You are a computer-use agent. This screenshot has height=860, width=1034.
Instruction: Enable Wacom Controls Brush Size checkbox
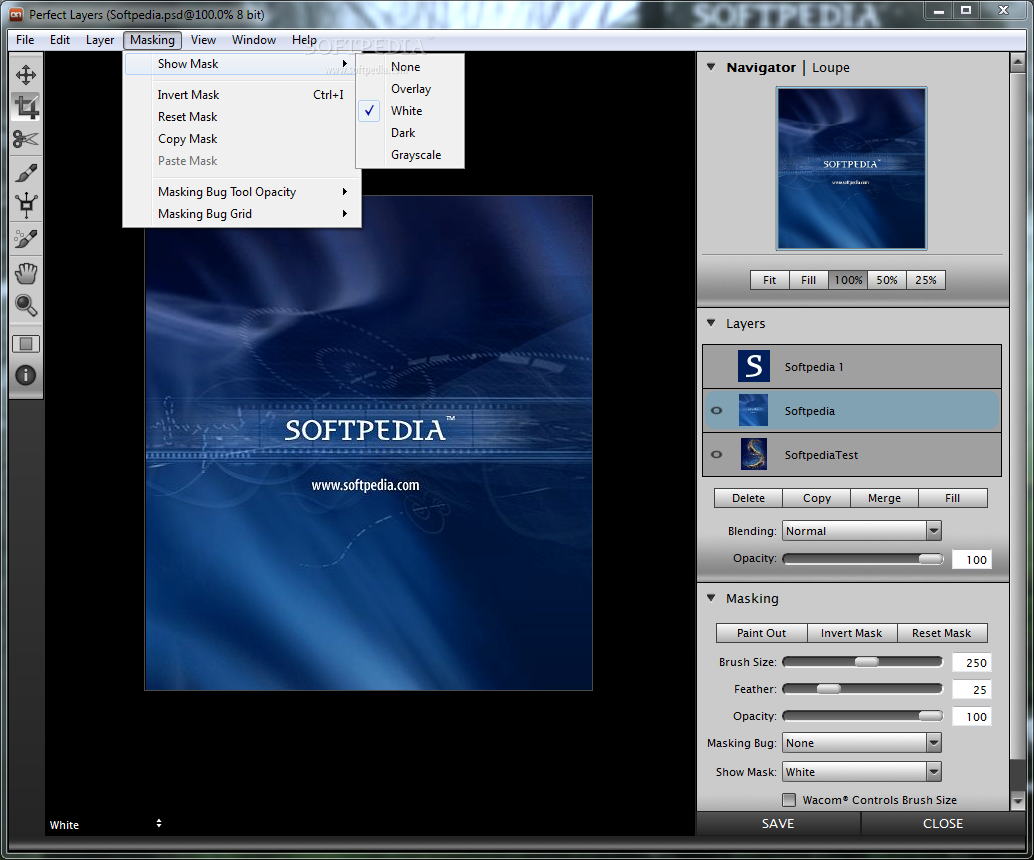(789, 800)
